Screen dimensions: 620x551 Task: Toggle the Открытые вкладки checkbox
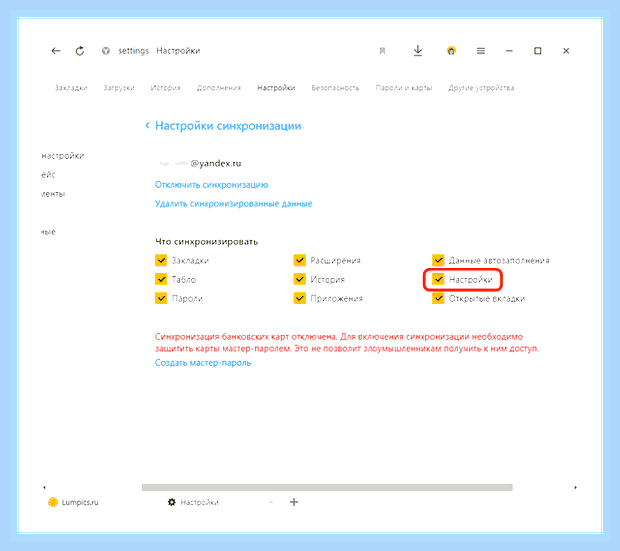(438, 298)
